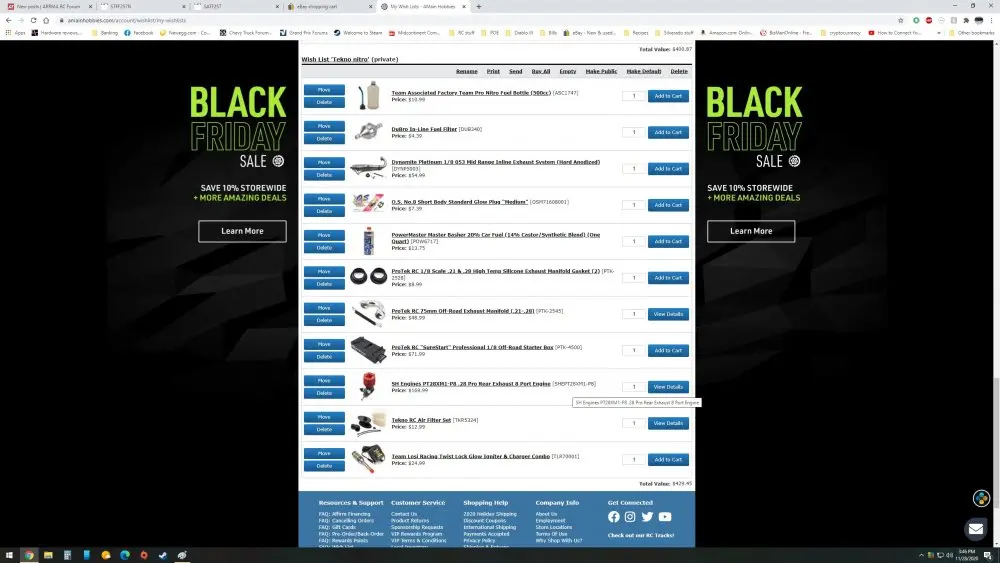Click the round colorful assistant icon above mail widget
The image size is (1000, 563).
(x=981, y=498)
